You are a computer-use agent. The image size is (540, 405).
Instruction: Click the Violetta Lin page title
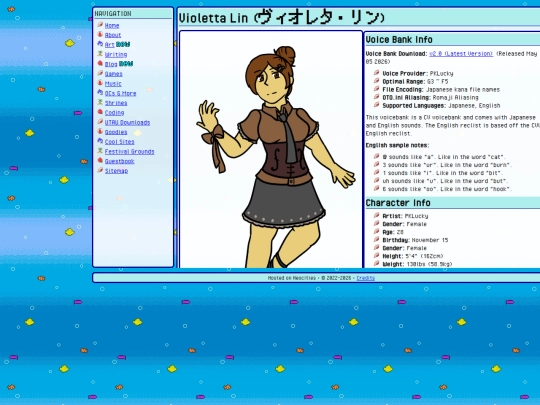coord(281,18)
